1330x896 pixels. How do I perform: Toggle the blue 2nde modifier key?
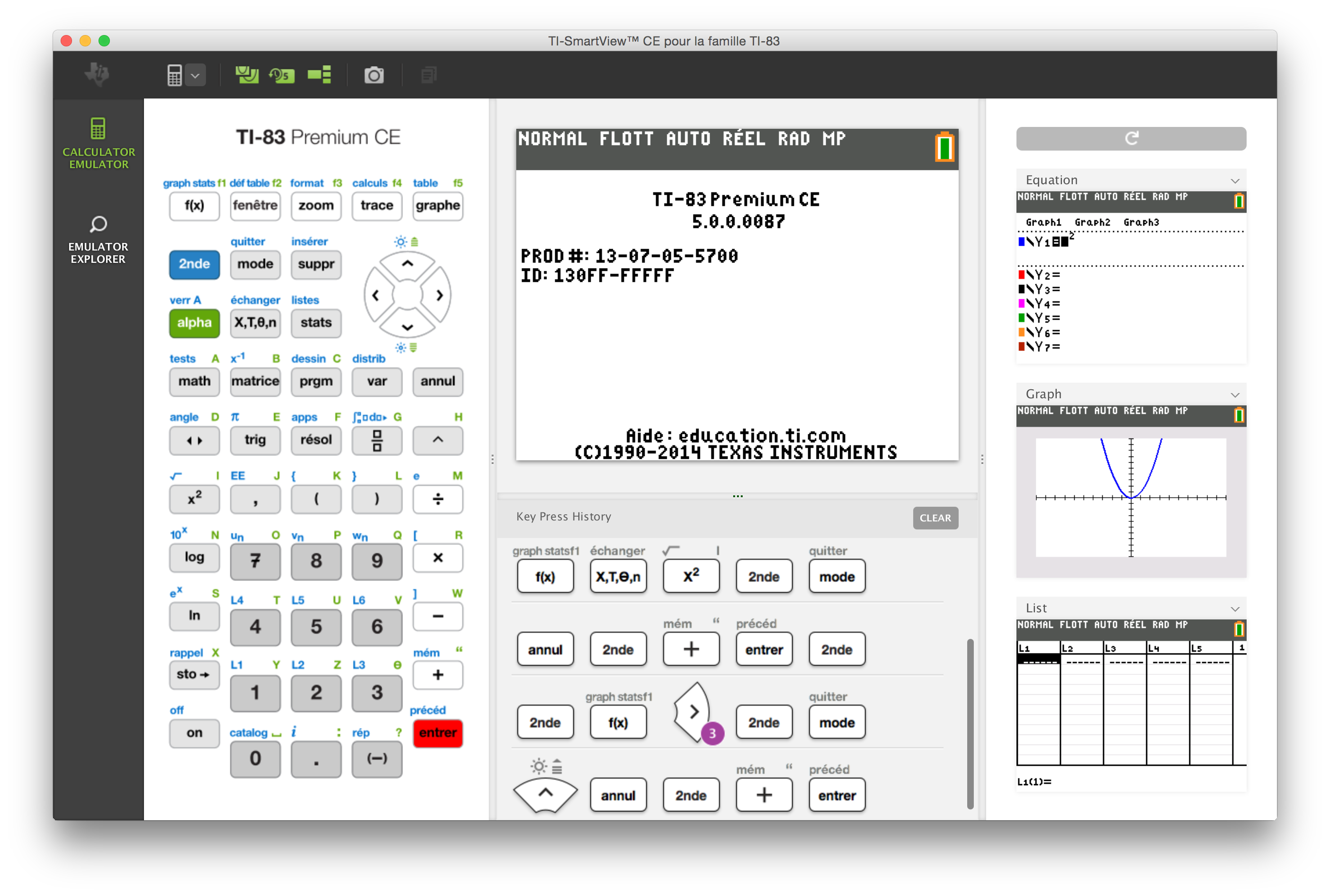click(x=194, y=264)
